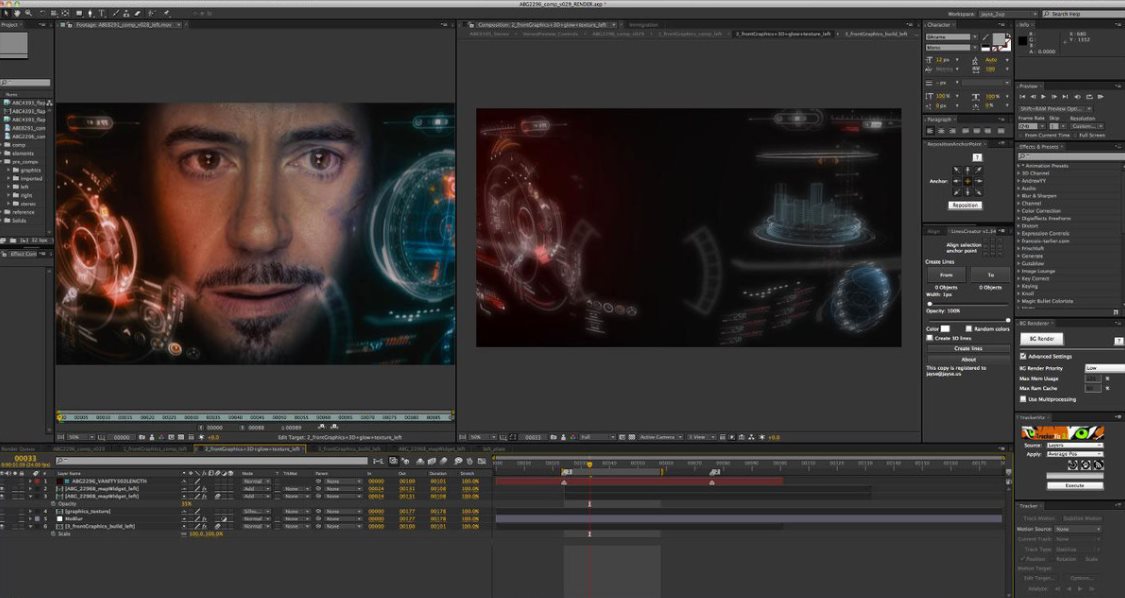
Task: Click the About button in LinesCreator
Action: click(969, 360)
